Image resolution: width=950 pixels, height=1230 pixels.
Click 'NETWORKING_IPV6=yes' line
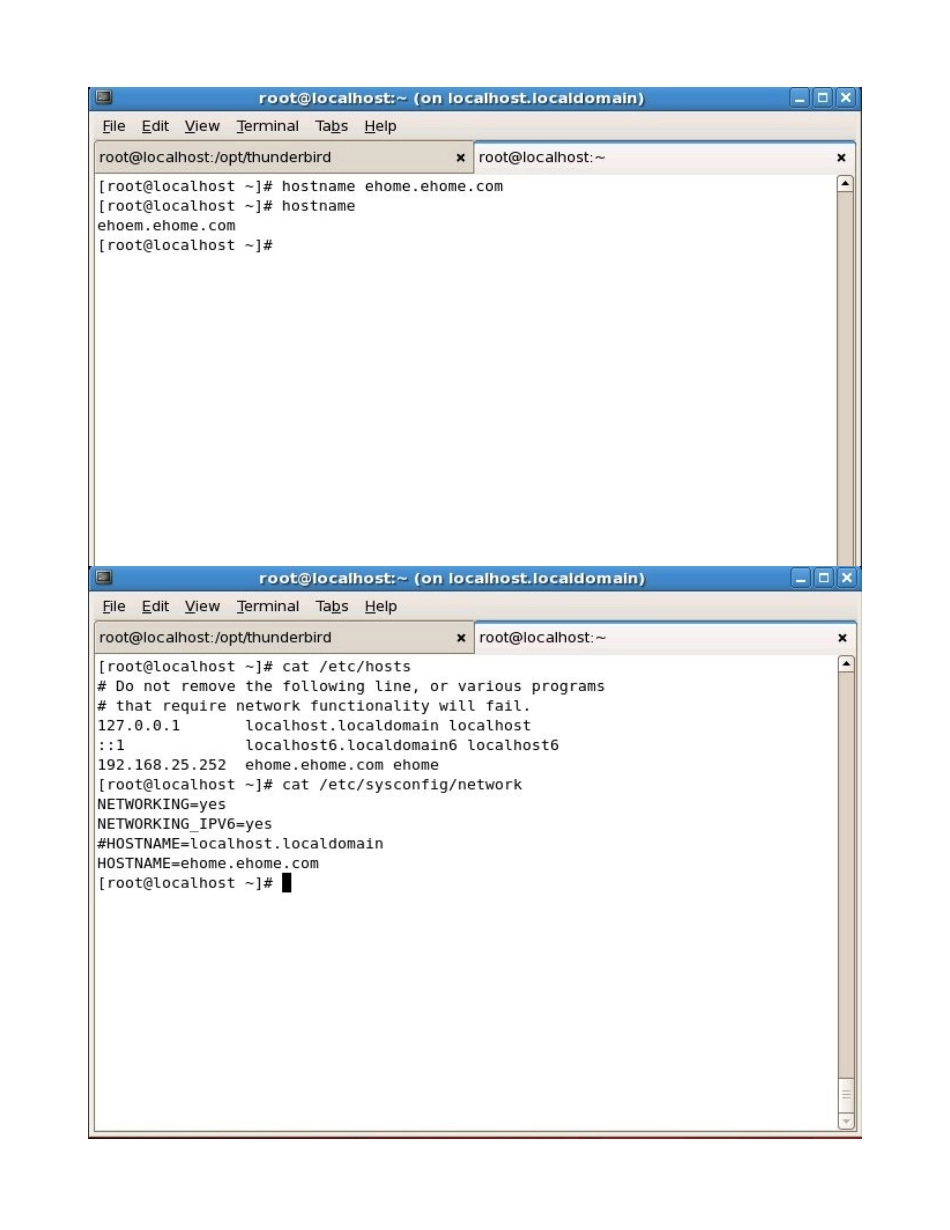click(185, 824)
